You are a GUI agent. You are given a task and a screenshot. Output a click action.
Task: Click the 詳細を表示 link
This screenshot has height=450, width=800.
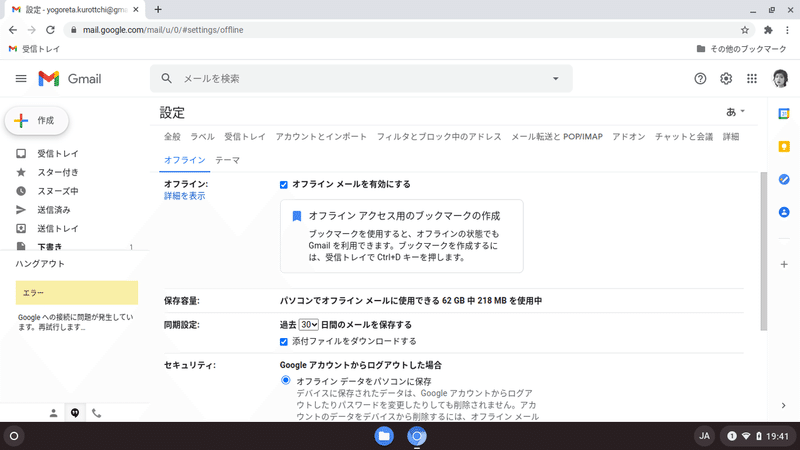tap(184, 196)
